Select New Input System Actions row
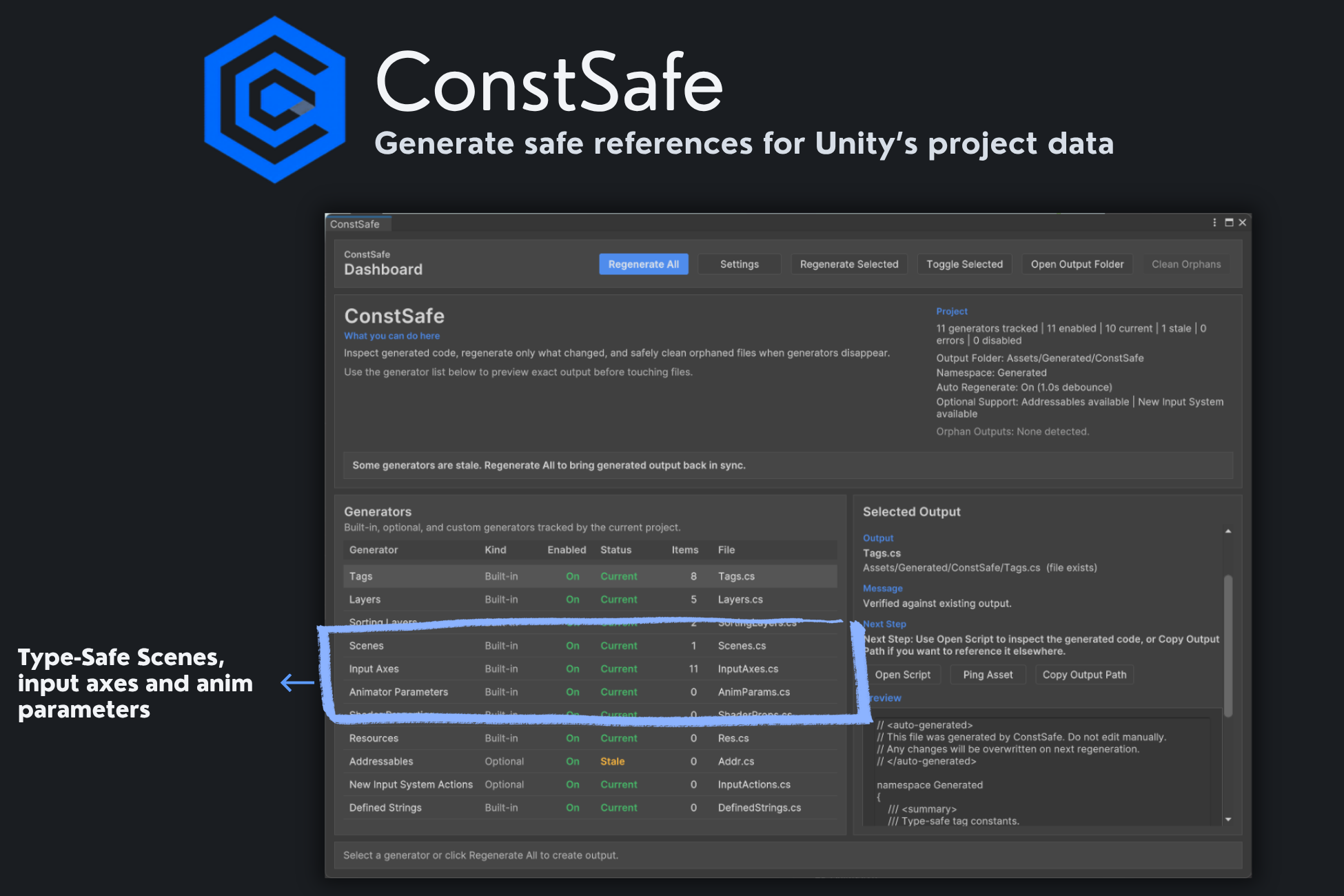 tap(590, 784)
